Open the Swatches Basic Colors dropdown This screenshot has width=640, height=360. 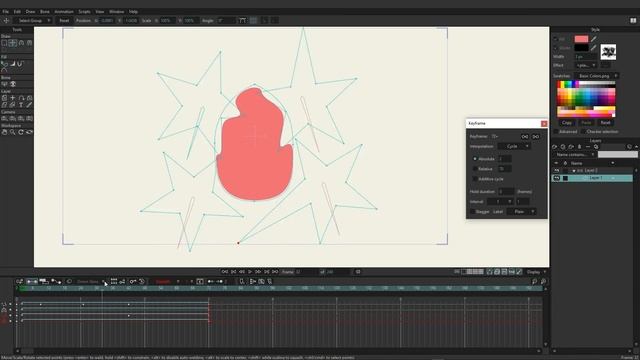tap(597, 76)
